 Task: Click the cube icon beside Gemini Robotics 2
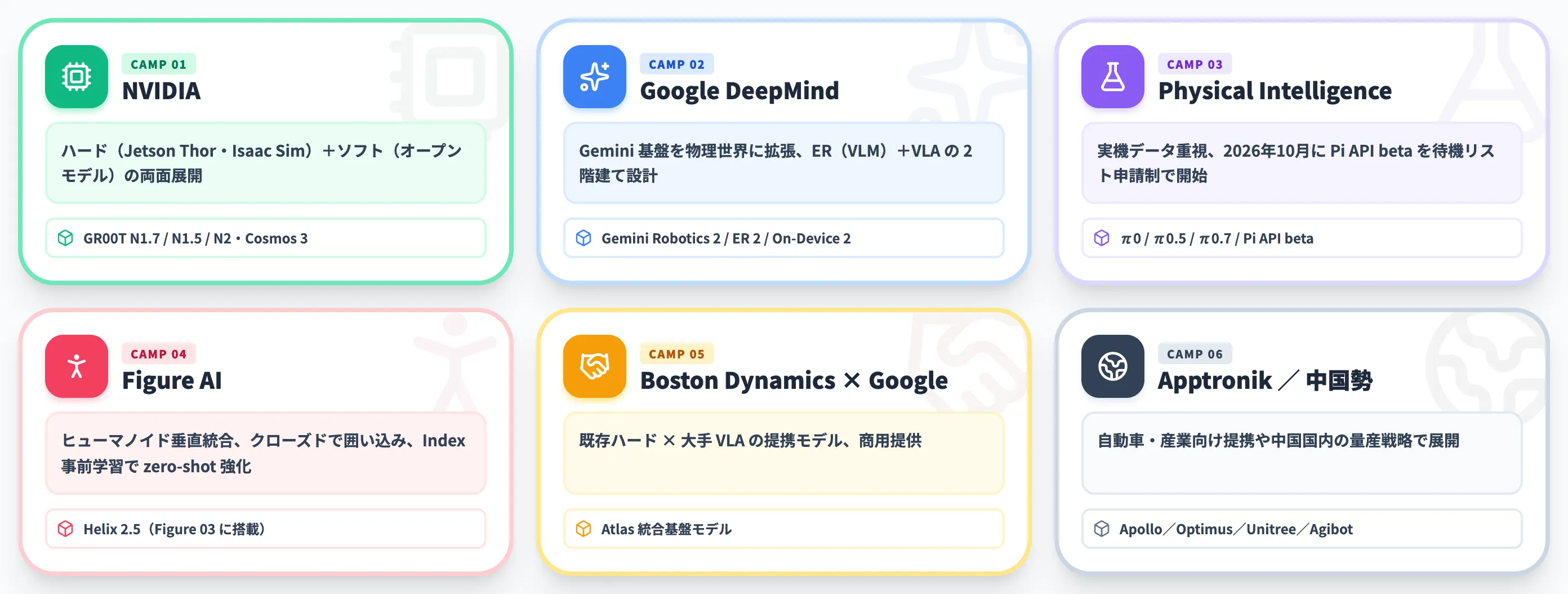click(x=583, y=238)
